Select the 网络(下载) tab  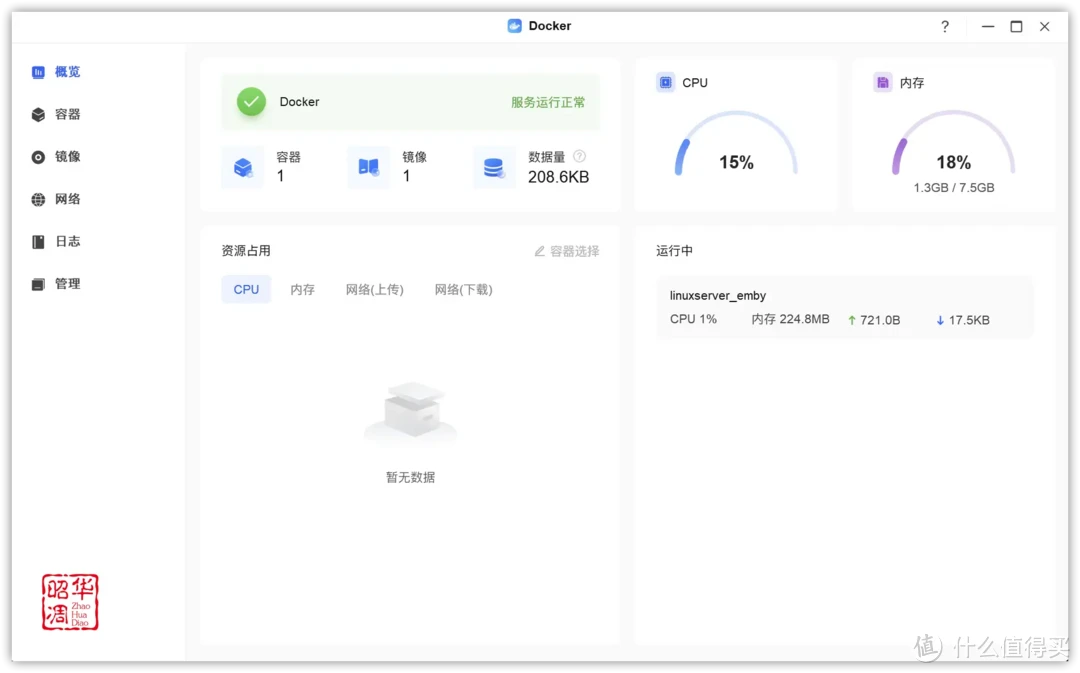[463, 289]
